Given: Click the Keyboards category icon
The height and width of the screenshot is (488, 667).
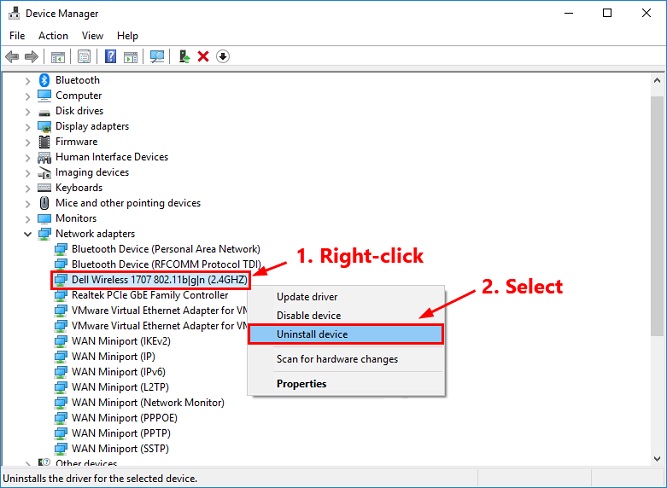Looking at the screenshot, I should (x=44, y=188).
